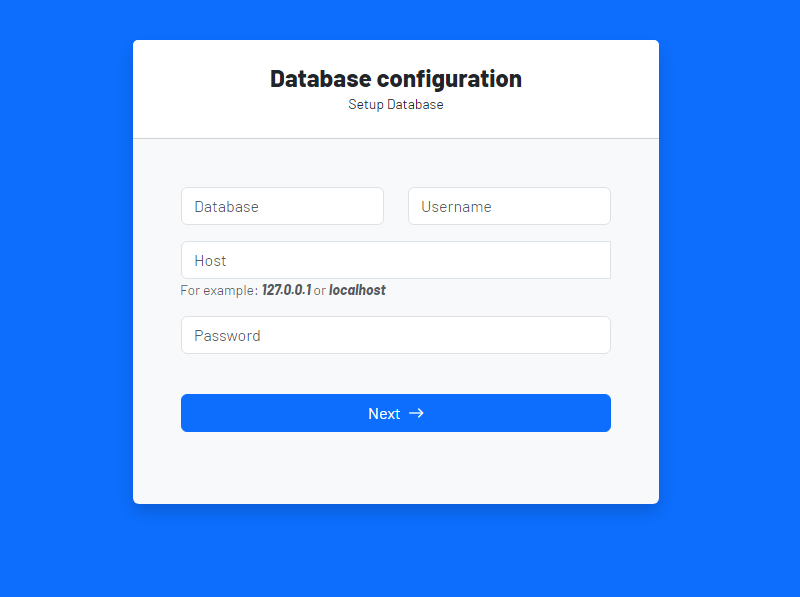Click the "localhost" example hint text
Screen dimensions: 800x597
click(357, 290)
